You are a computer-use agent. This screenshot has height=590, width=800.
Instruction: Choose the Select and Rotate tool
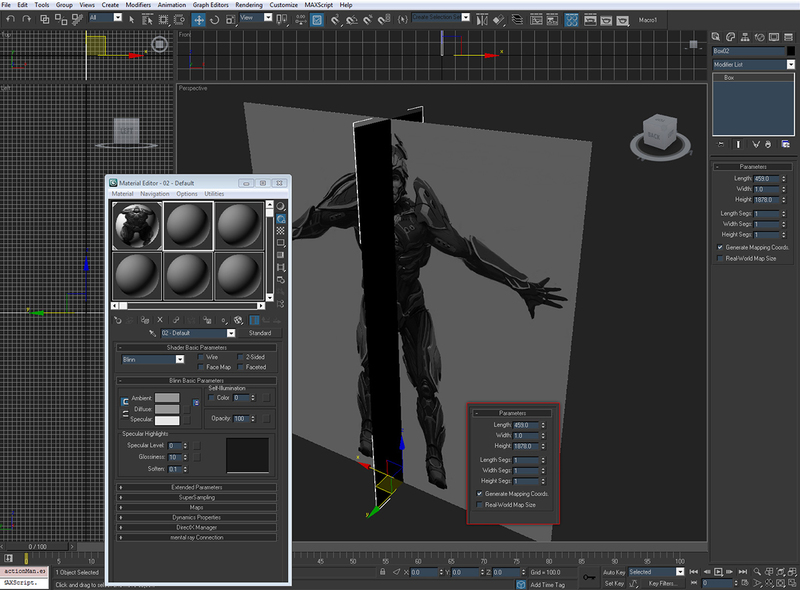pos(214,19)
